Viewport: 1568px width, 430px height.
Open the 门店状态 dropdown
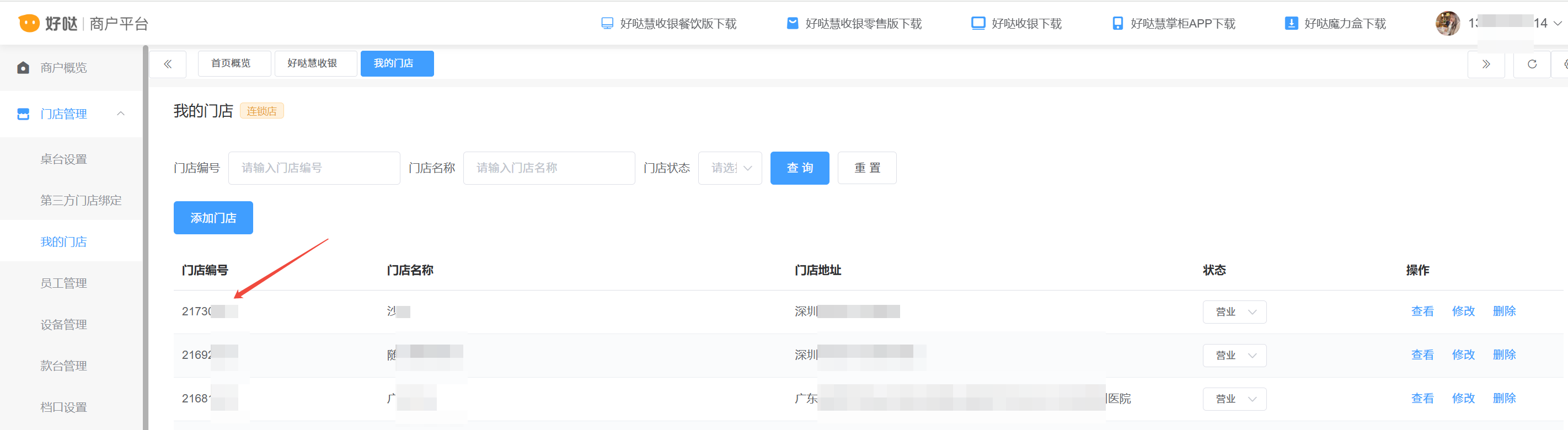click(730, 168)
